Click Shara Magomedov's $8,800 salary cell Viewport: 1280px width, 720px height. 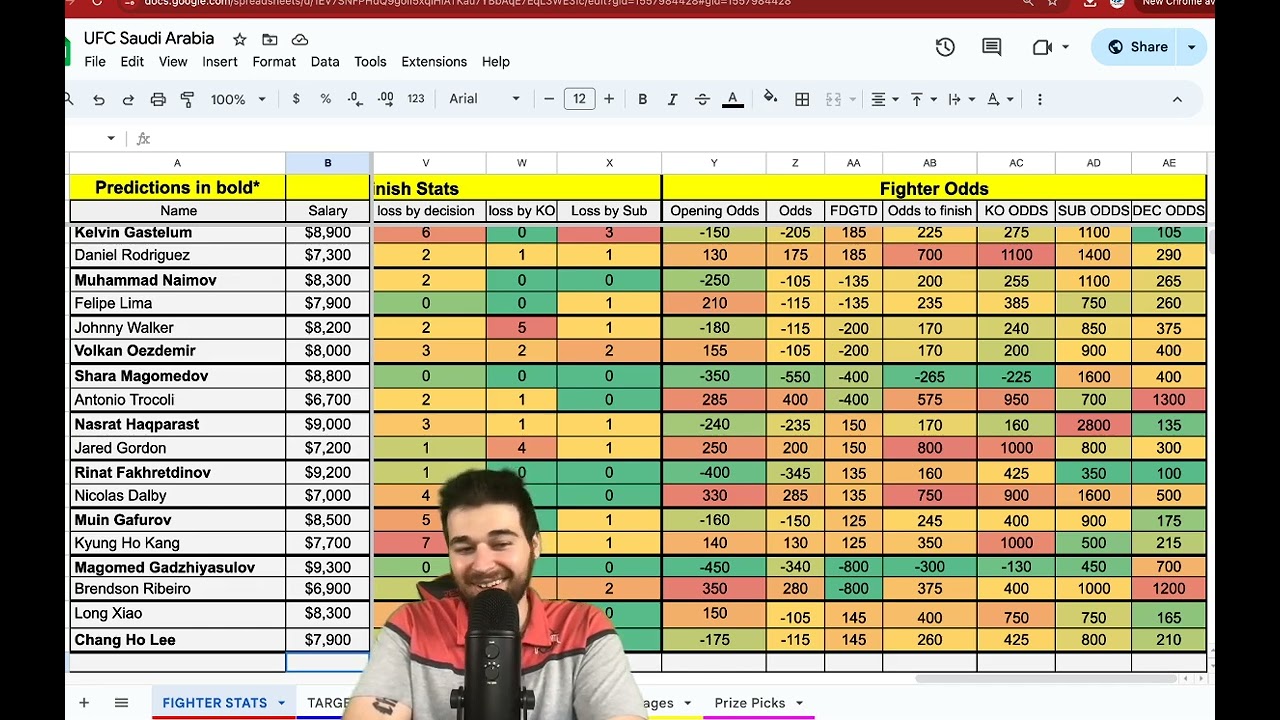pyautogui.click(x=327, y=376)
